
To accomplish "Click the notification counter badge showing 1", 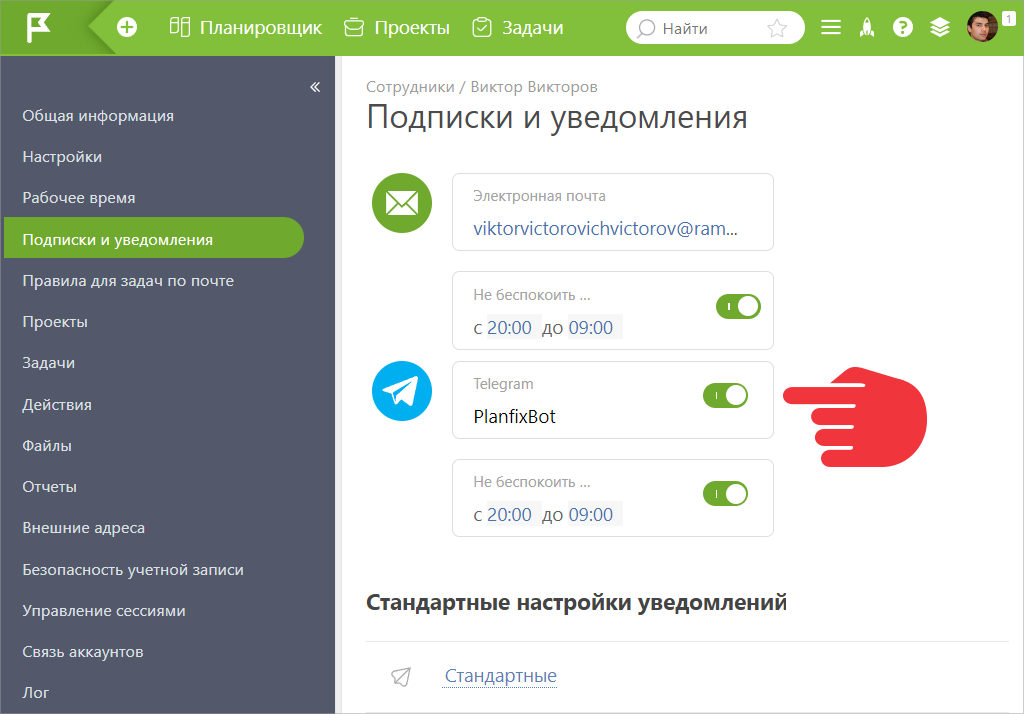I will click(1009, 19).
